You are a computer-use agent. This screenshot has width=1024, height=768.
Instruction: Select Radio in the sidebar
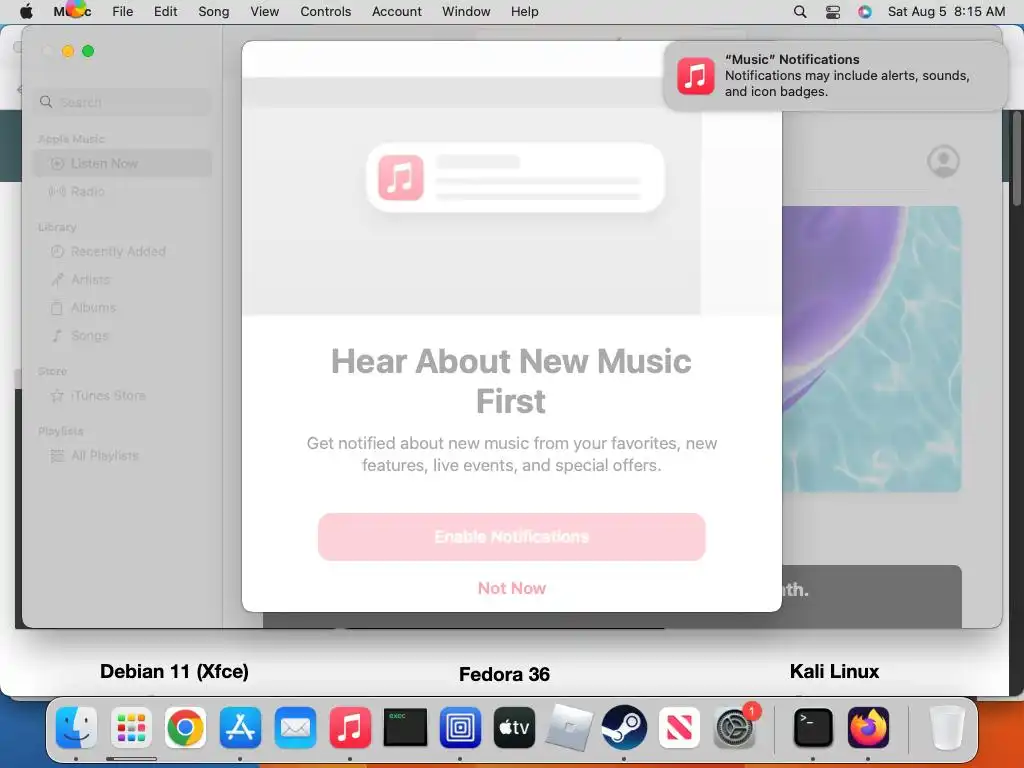[123, 191]
